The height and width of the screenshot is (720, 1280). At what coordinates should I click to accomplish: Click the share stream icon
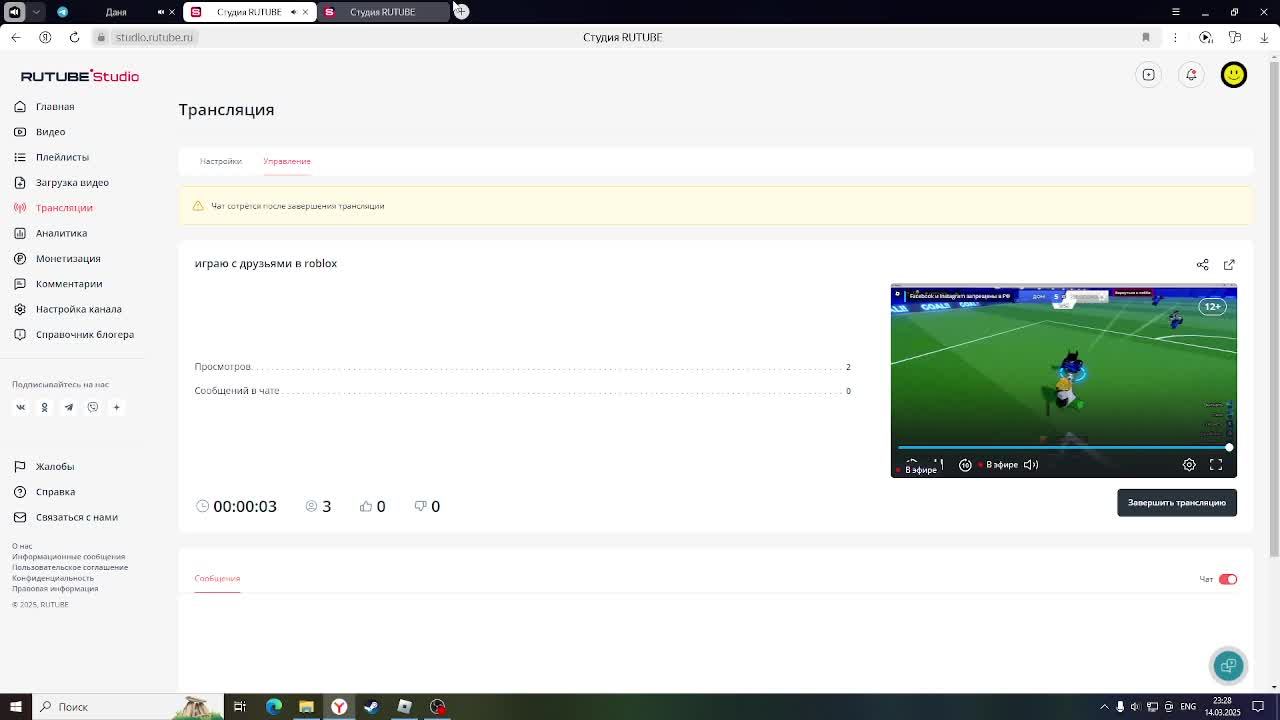(1203, 264)
